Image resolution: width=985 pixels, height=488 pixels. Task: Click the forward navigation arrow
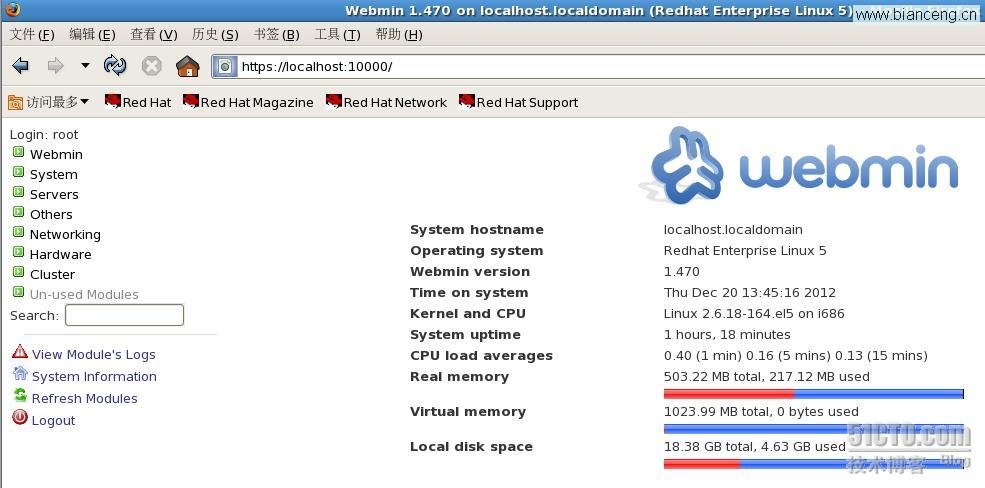click(56, 65)
